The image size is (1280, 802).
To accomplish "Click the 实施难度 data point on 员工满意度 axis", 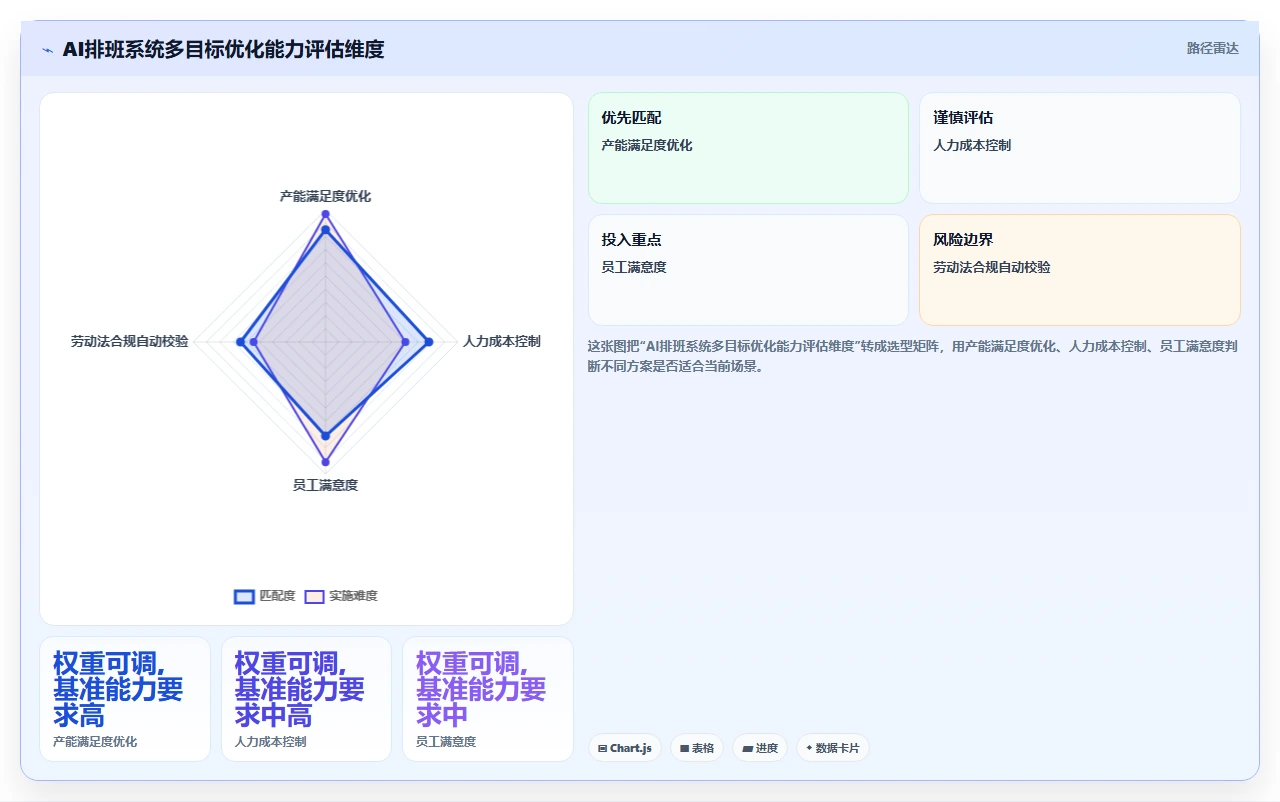I will (325, 461).
